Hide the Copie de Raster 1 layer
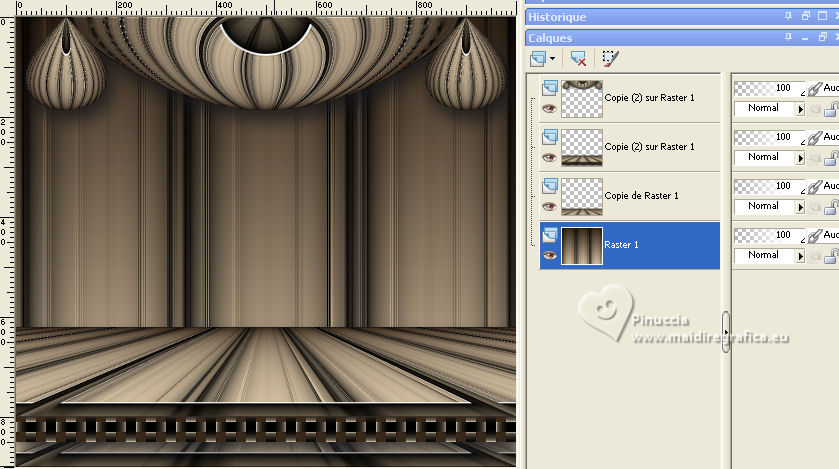 [550, 206]
